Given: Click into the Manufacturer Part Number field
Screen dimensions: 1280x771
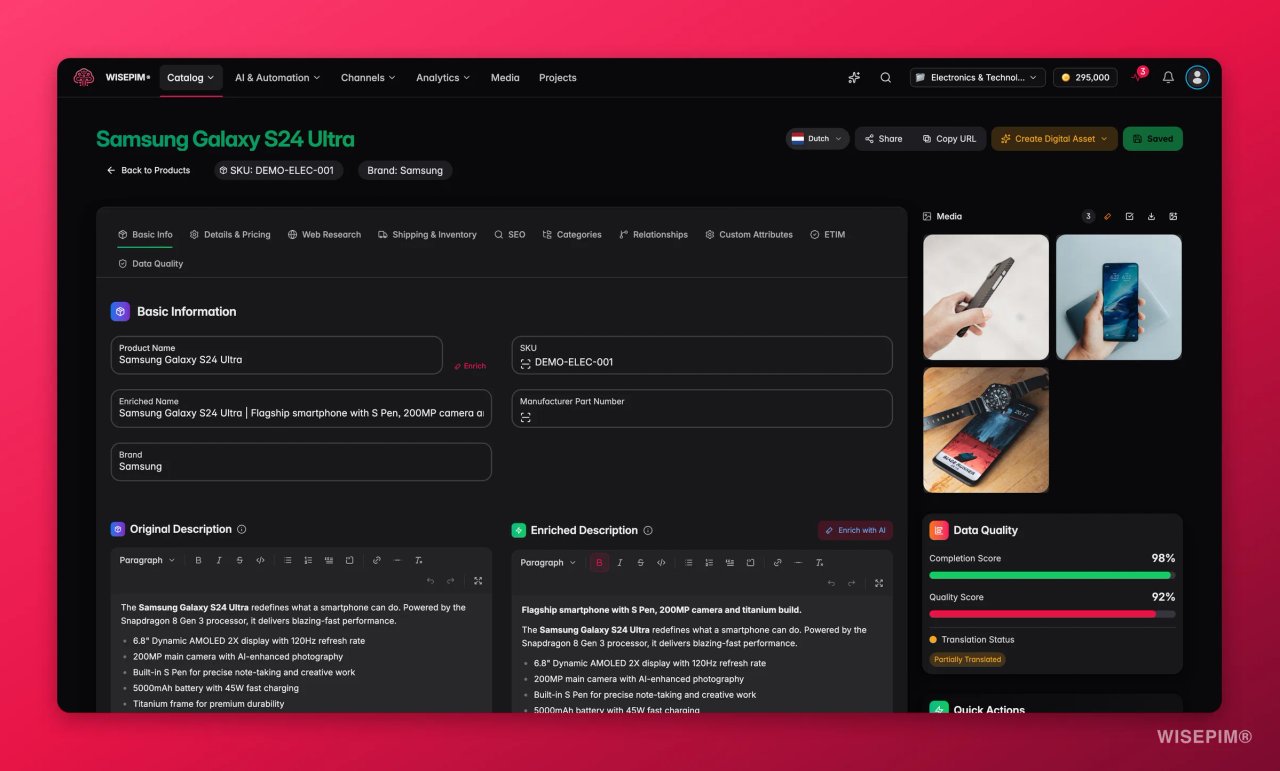Looking at the screenshot, I should click(702, 408).
